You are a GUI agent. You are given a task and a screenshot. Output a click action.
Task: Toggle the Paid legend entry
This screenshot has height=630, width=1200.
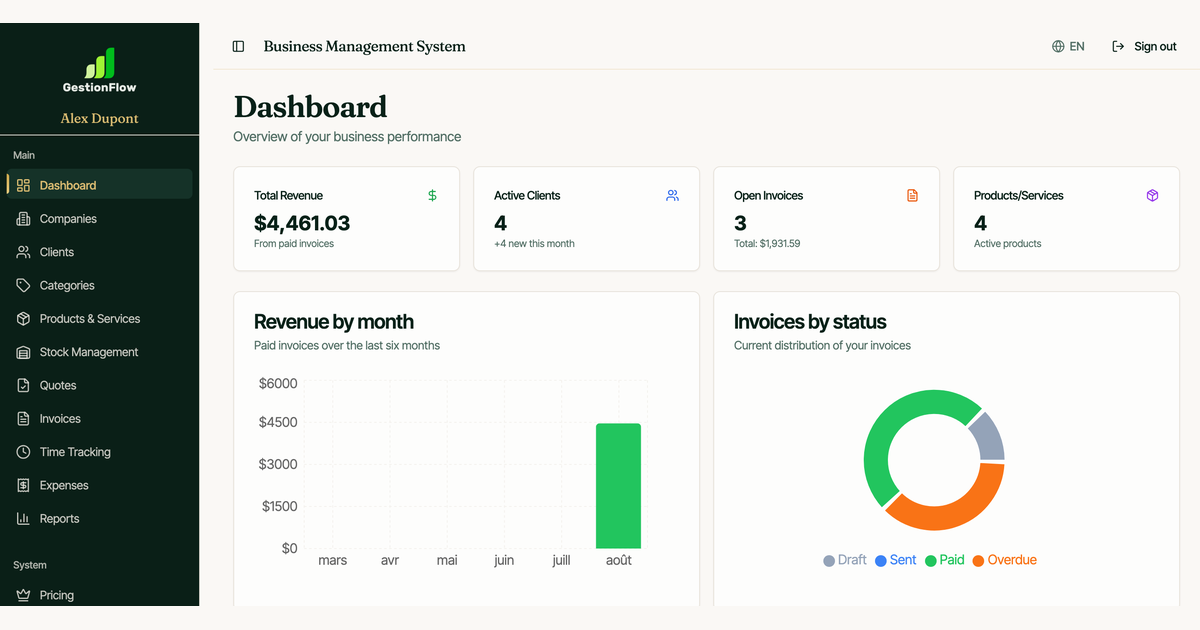click(945, 560)
